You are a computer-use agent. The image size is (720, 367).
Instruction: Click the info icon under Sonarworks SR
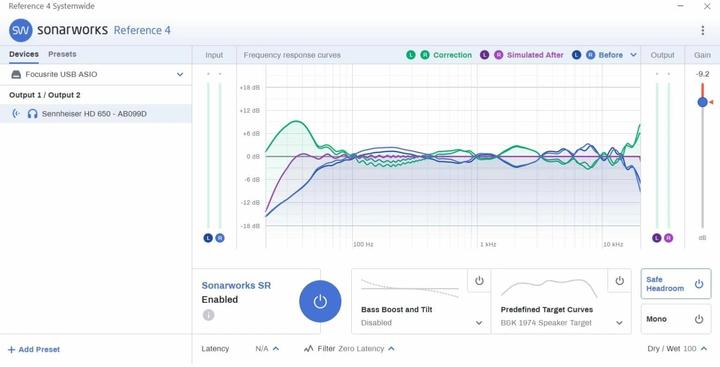(208, 315)
